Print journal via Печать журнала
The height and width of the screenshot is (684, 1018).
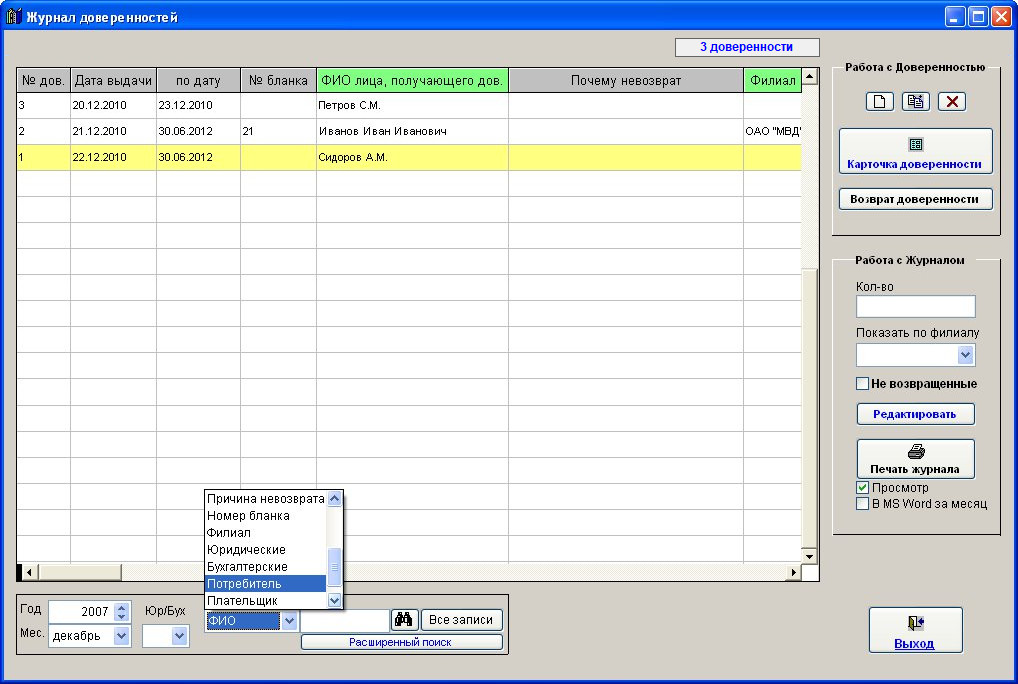coord(915,459)
